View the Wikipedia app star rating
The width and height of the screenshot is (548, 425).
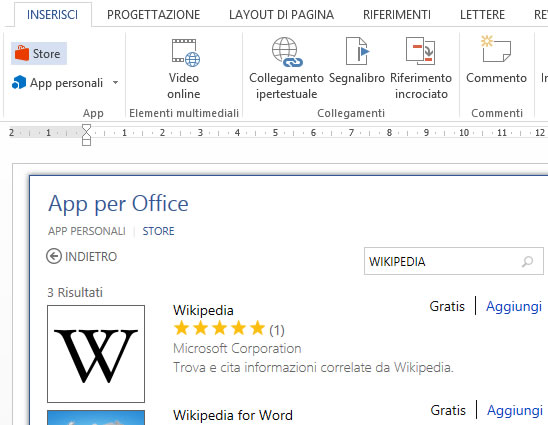click(x=219, y=329)
